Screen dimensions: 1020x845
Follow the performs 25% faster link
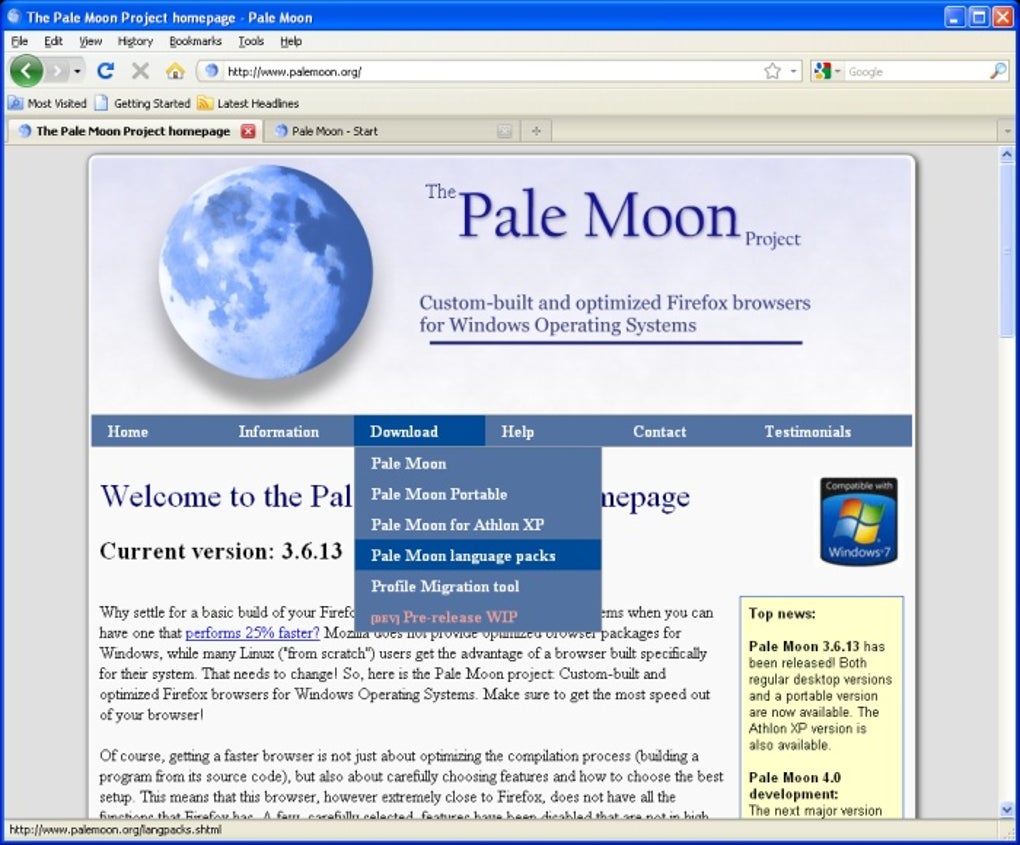252,632
